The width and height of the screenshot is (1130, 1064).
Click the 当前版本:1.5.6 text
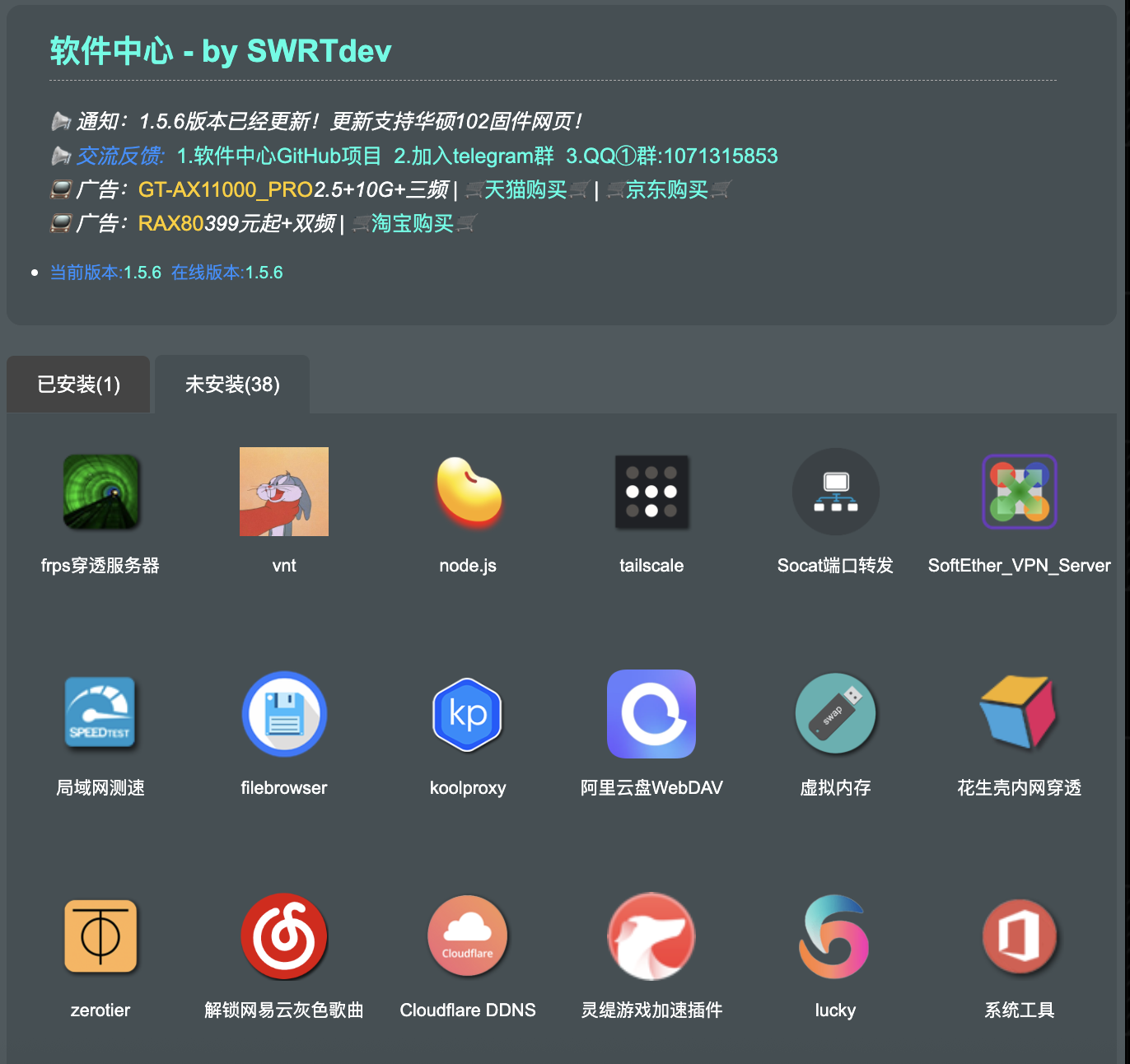click(x=105, y=273)
